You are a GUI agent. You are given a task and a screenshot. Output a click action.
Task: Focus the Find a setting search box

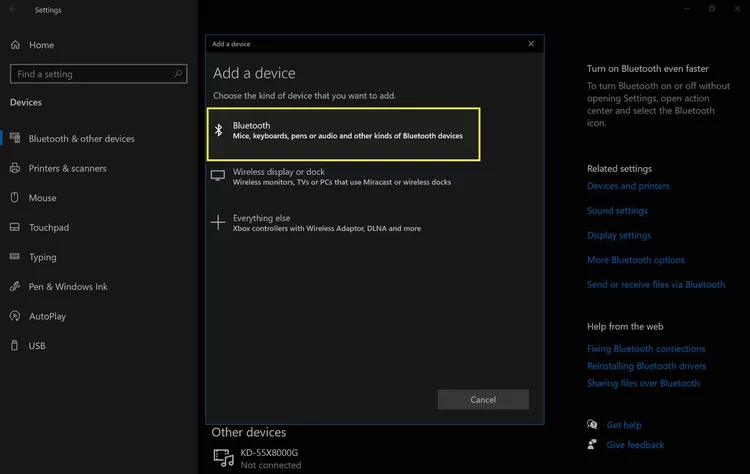point(99,74)
